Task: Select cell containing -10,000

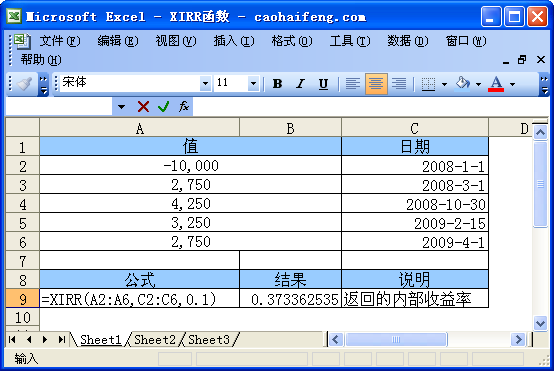Action: (190, 165)
